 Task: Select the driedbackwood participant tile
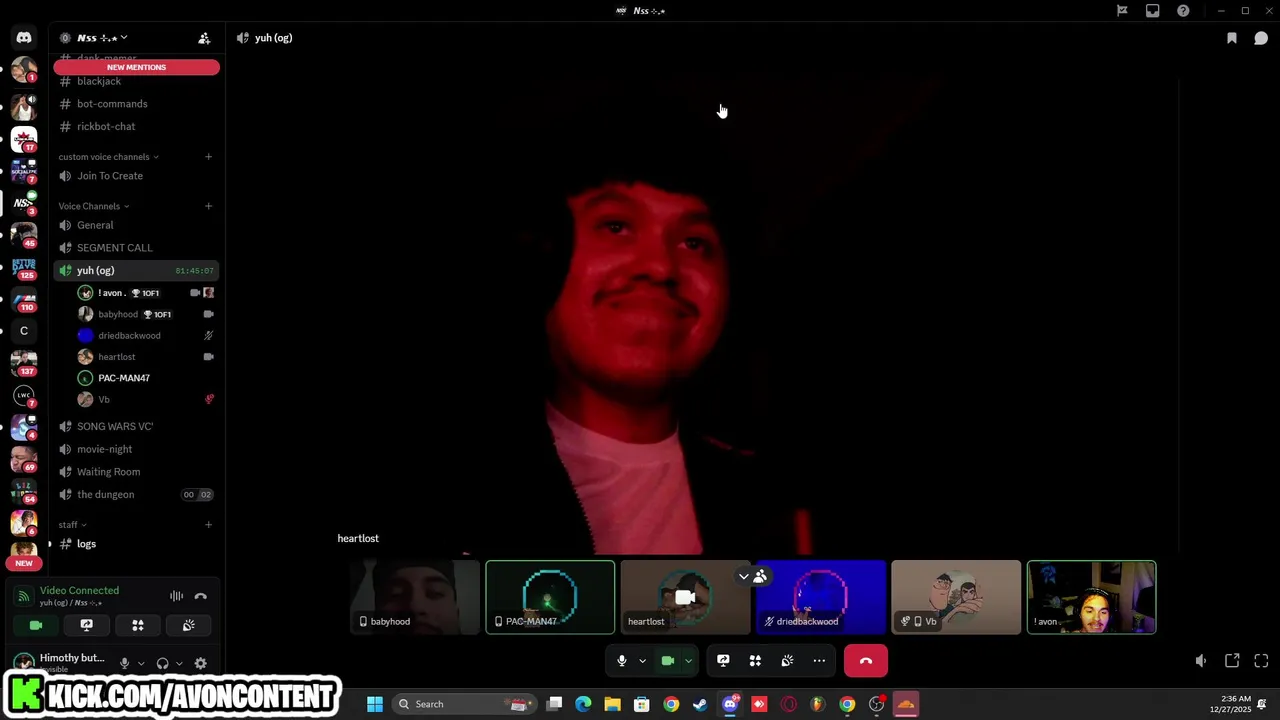(x=821, y=597)
